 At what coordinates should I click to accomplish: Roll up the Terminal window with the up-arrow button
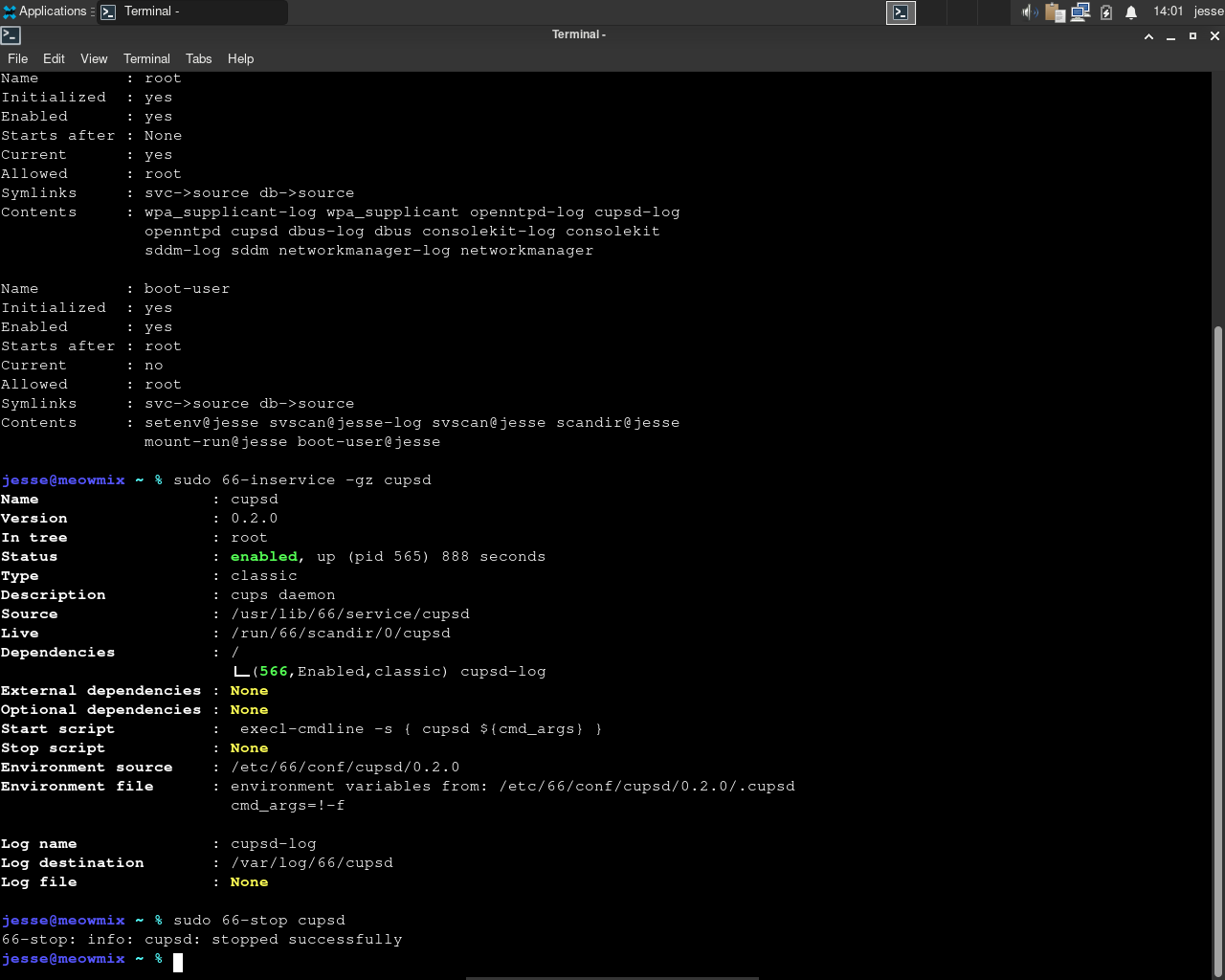pos(1148,35)
